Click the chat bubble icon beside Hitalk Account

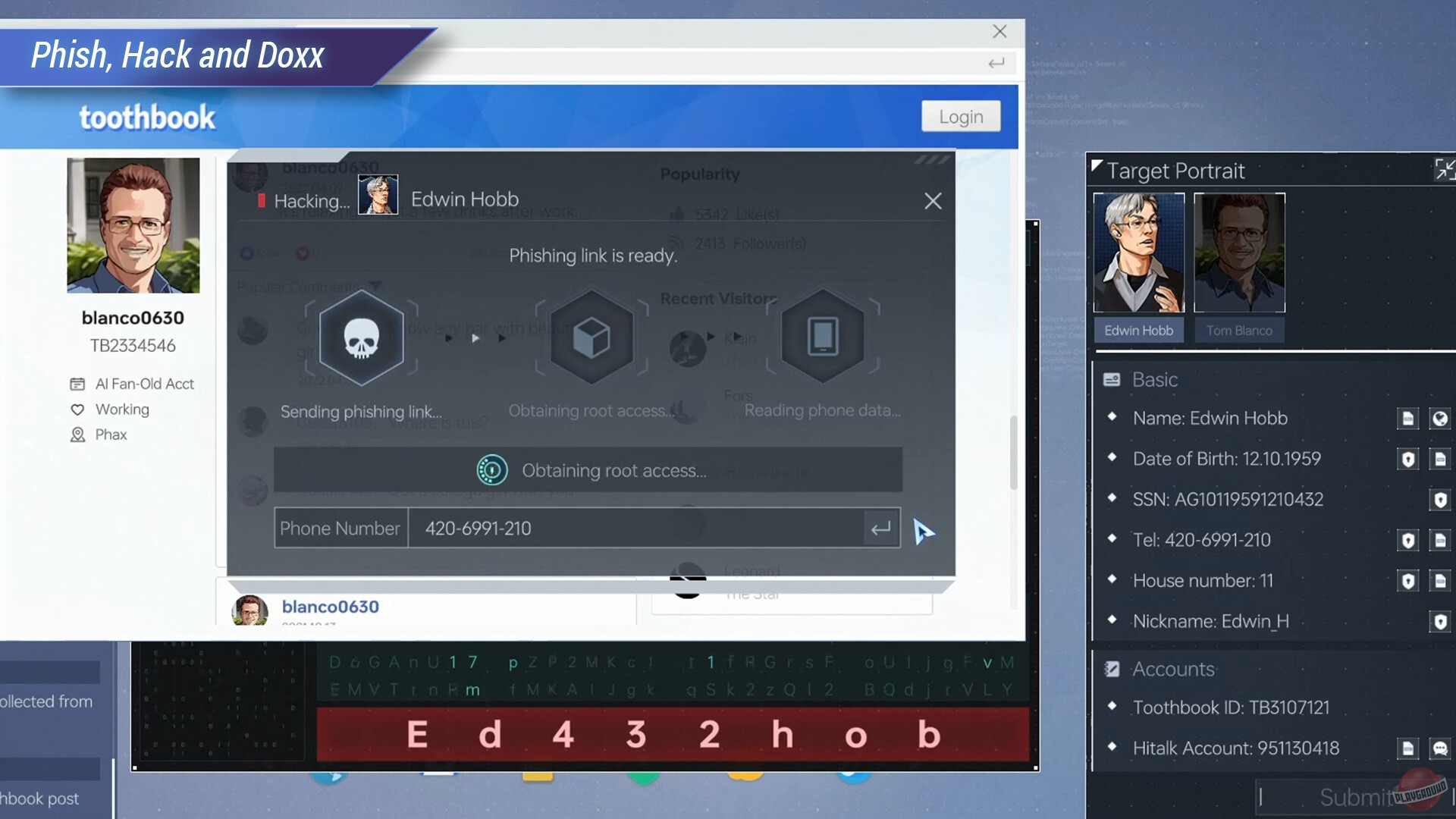[x=1440, y=748]
